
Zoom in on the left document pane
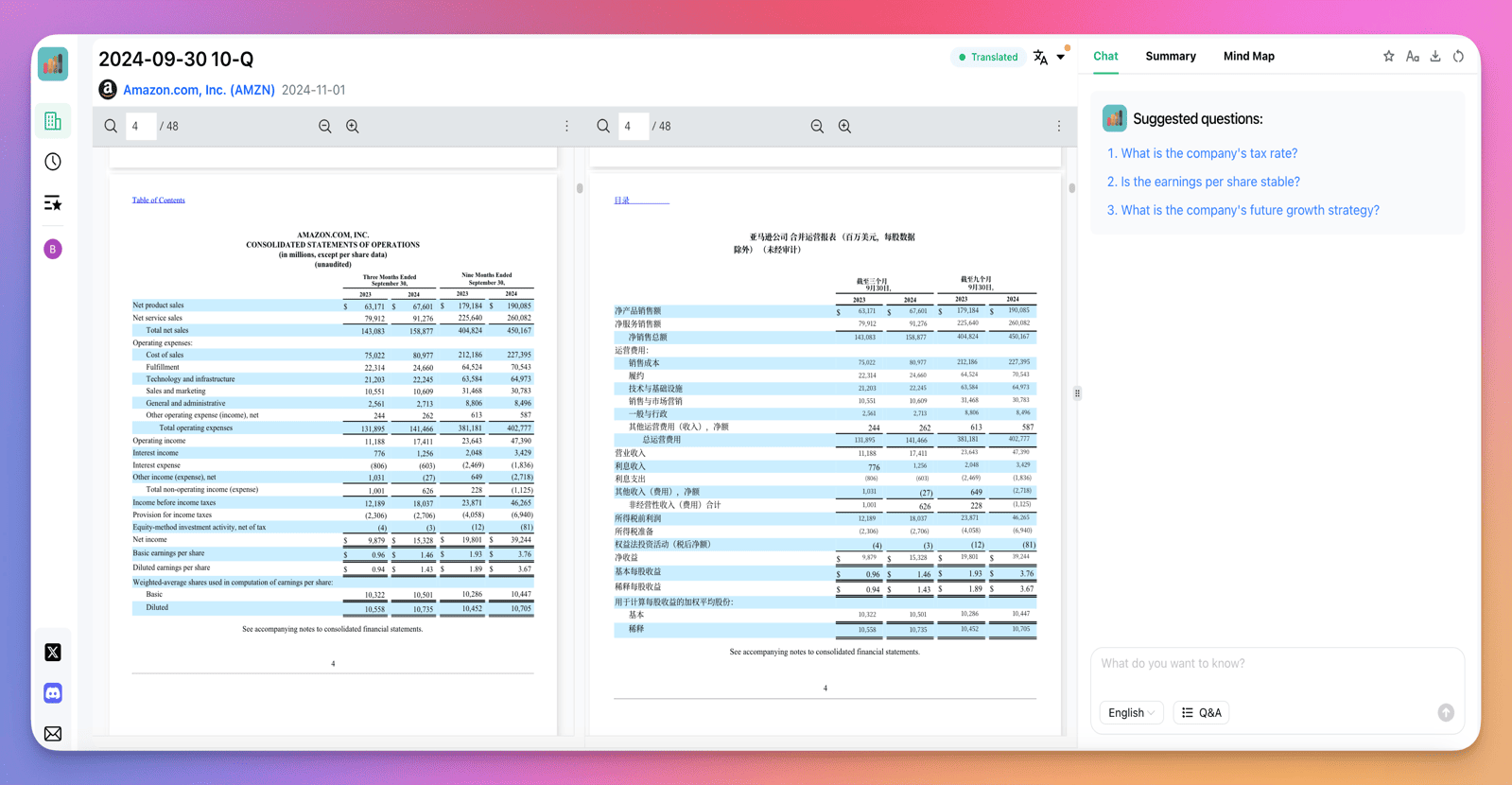(x=353, y=127)
